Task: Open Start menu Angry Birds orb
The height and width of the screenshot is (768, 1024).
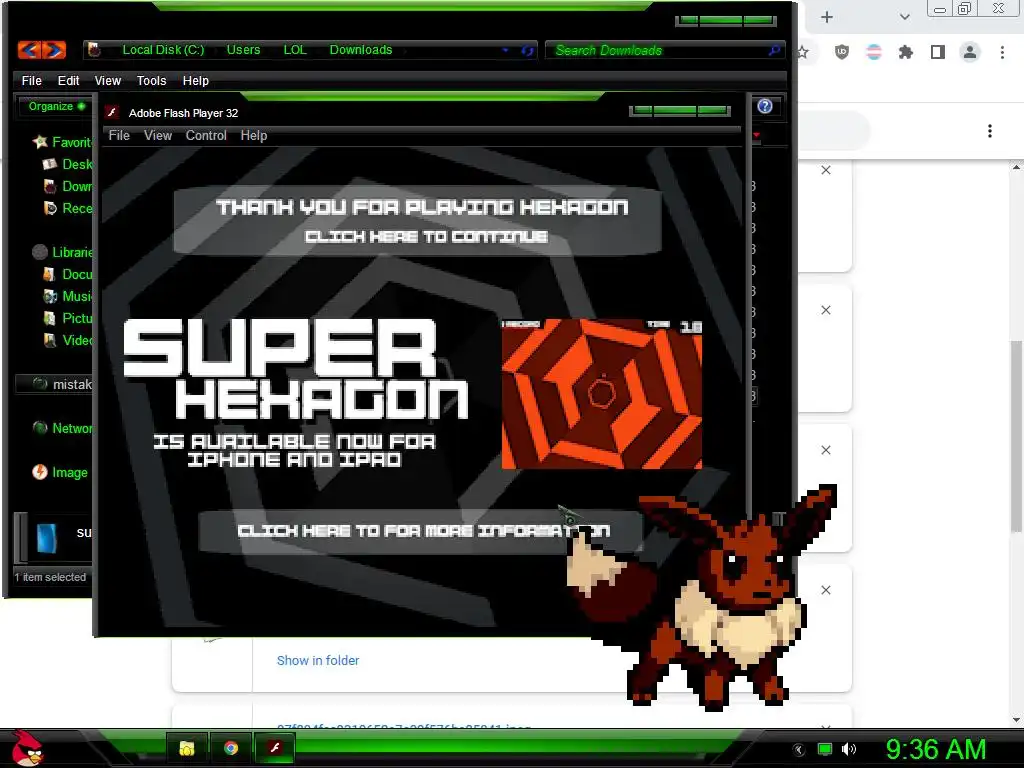Action: coord(28,748)
